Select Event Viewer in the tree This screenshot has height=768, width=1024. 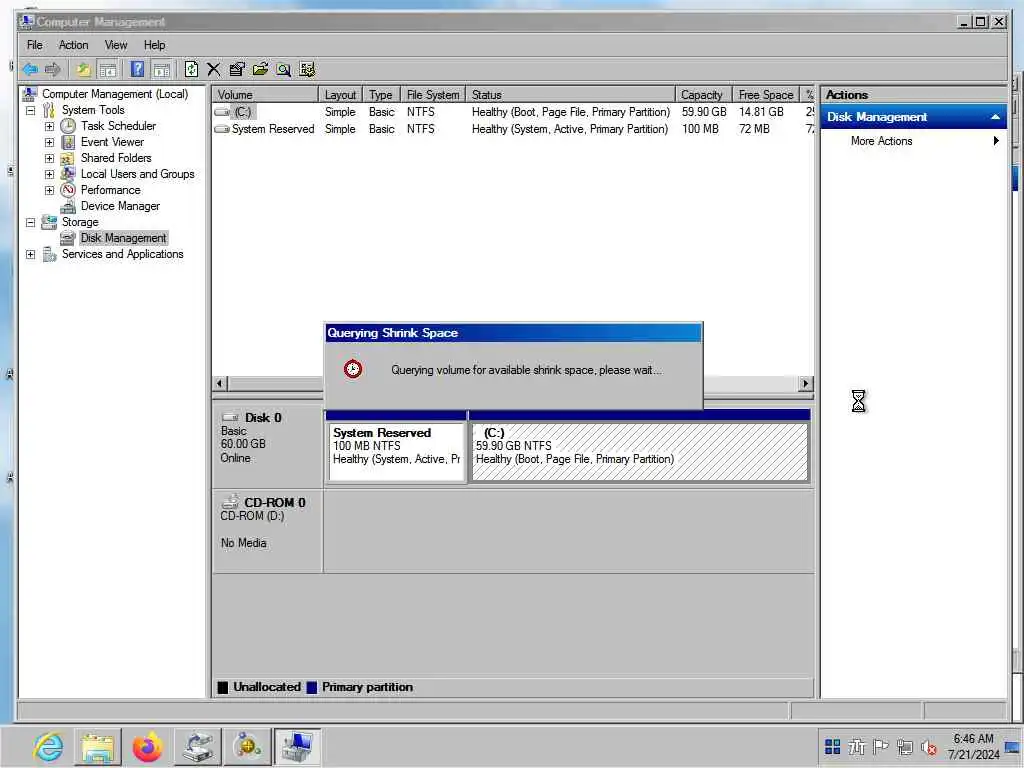click(112, 142)
